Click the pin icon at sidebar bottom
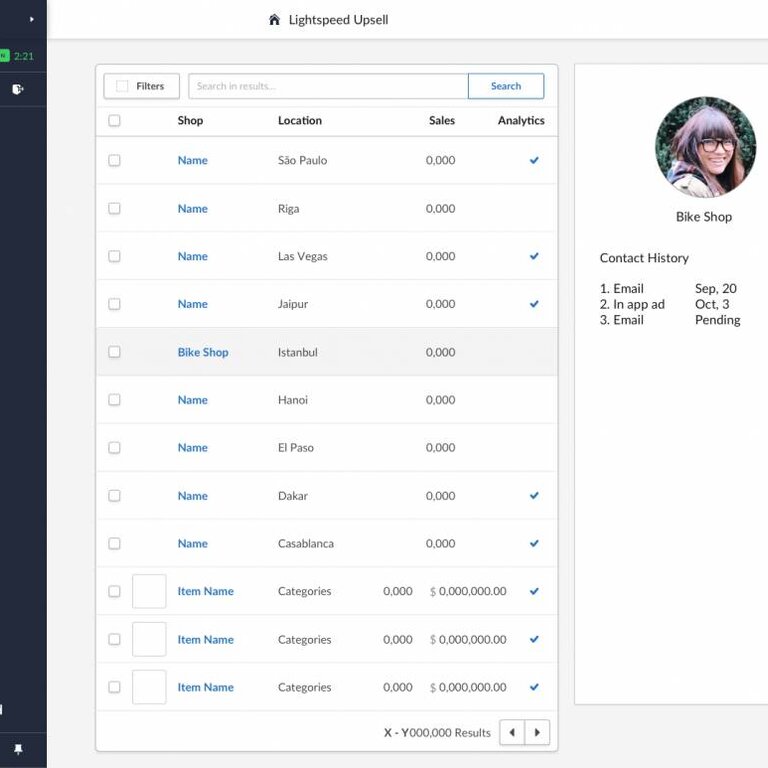This screenshot has height=768, width=768. pyautogui.click(x=17, y=749)
